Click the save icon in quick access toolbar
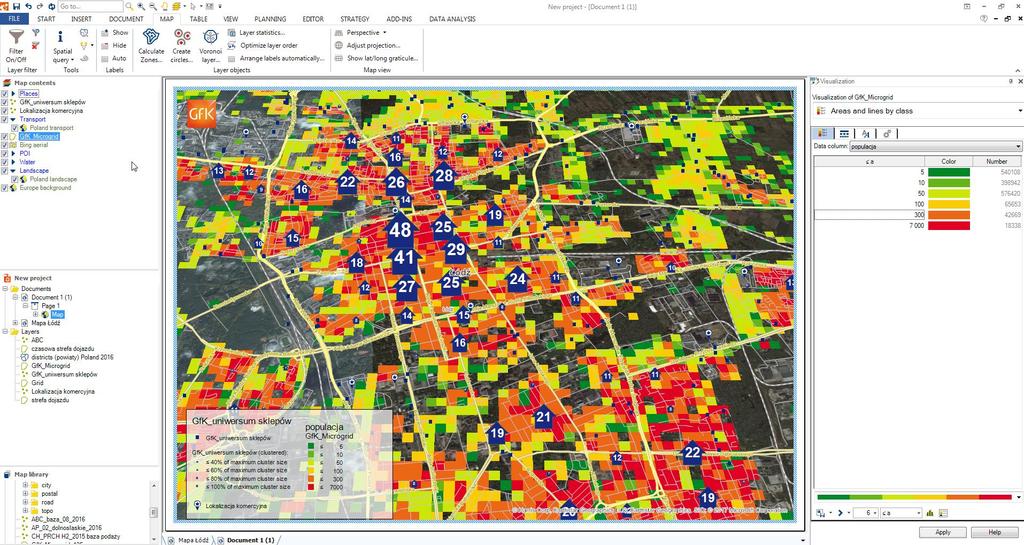The width and height of the screenshot is (1024, 545). click(x=16, y=7)
